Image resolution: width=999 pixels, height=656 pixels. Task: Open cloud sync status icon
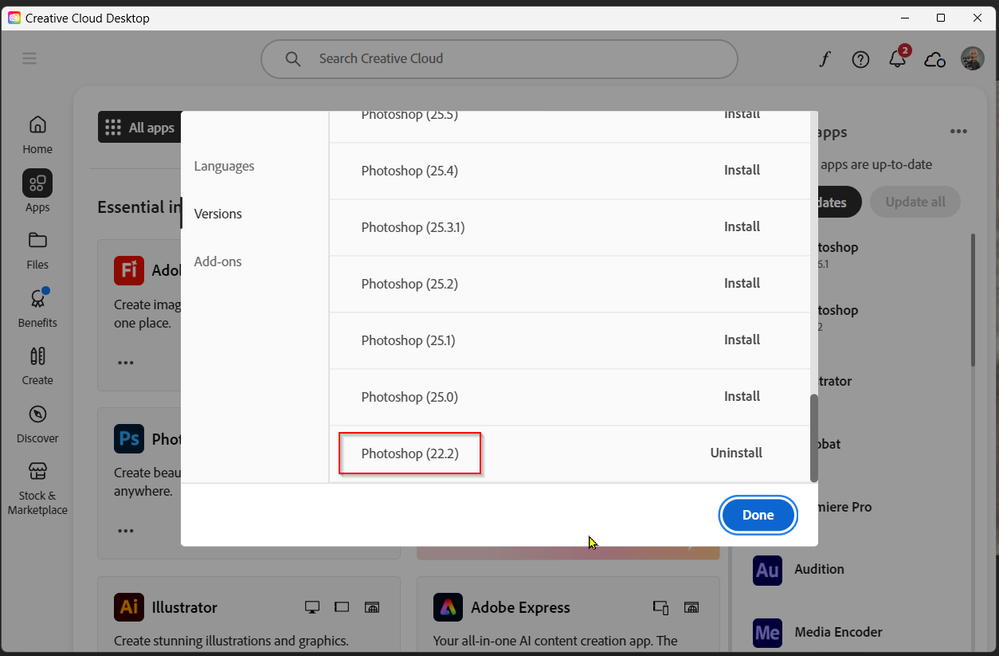[x=935, y=60]
